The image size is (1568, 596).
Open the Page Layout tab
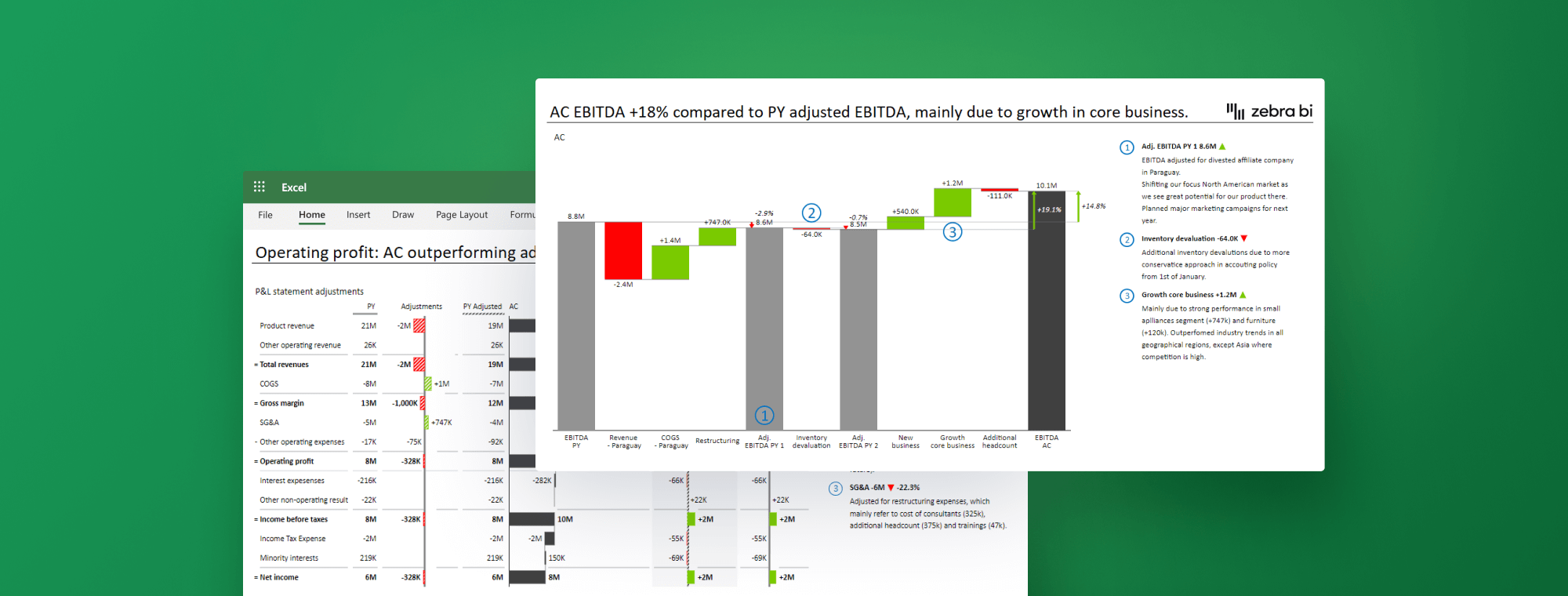click(461, 215)
